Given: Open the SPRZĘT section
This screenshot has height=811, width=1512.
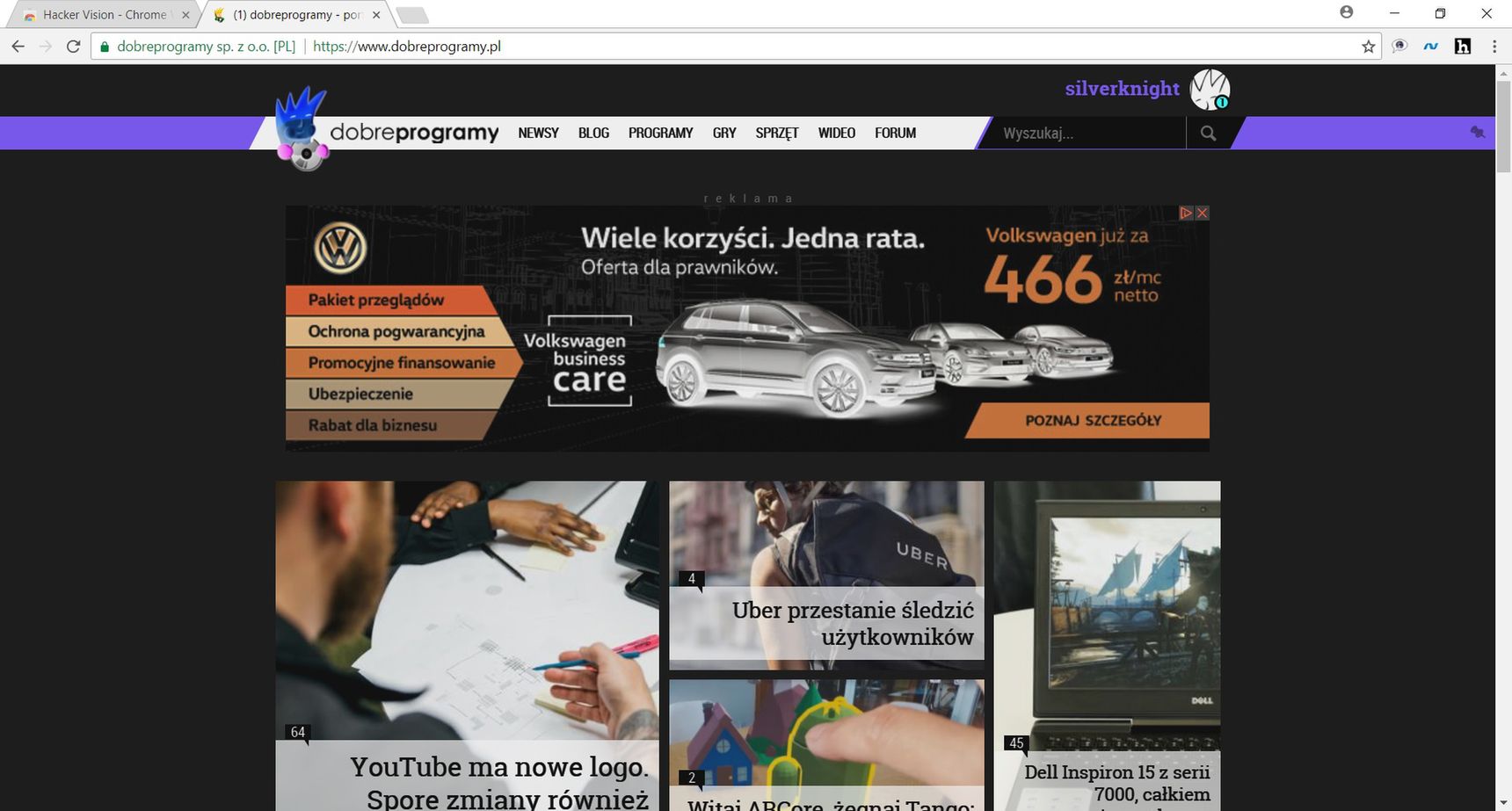Looking at the screenshot, I should (777, 133).
